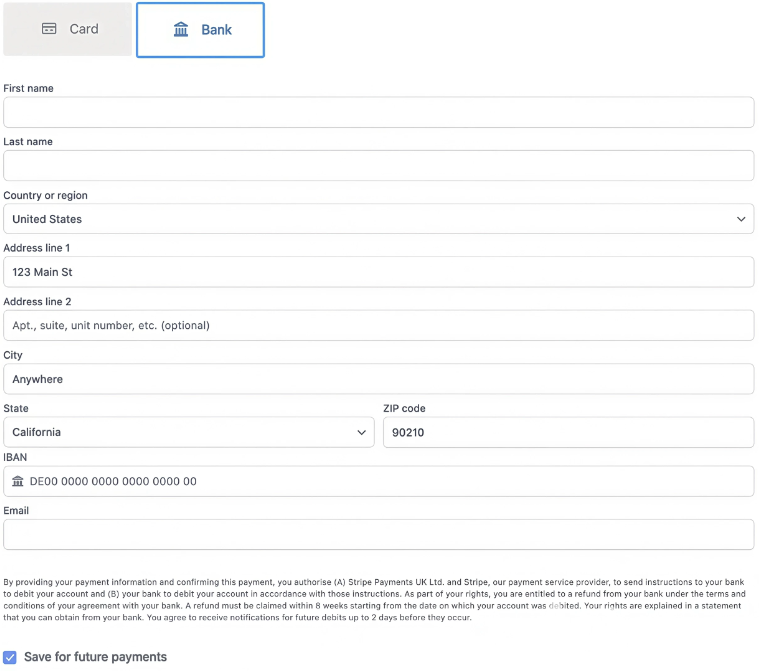Click the 'City' label
The height and width of the screenshot is (671, 759).
13,355
